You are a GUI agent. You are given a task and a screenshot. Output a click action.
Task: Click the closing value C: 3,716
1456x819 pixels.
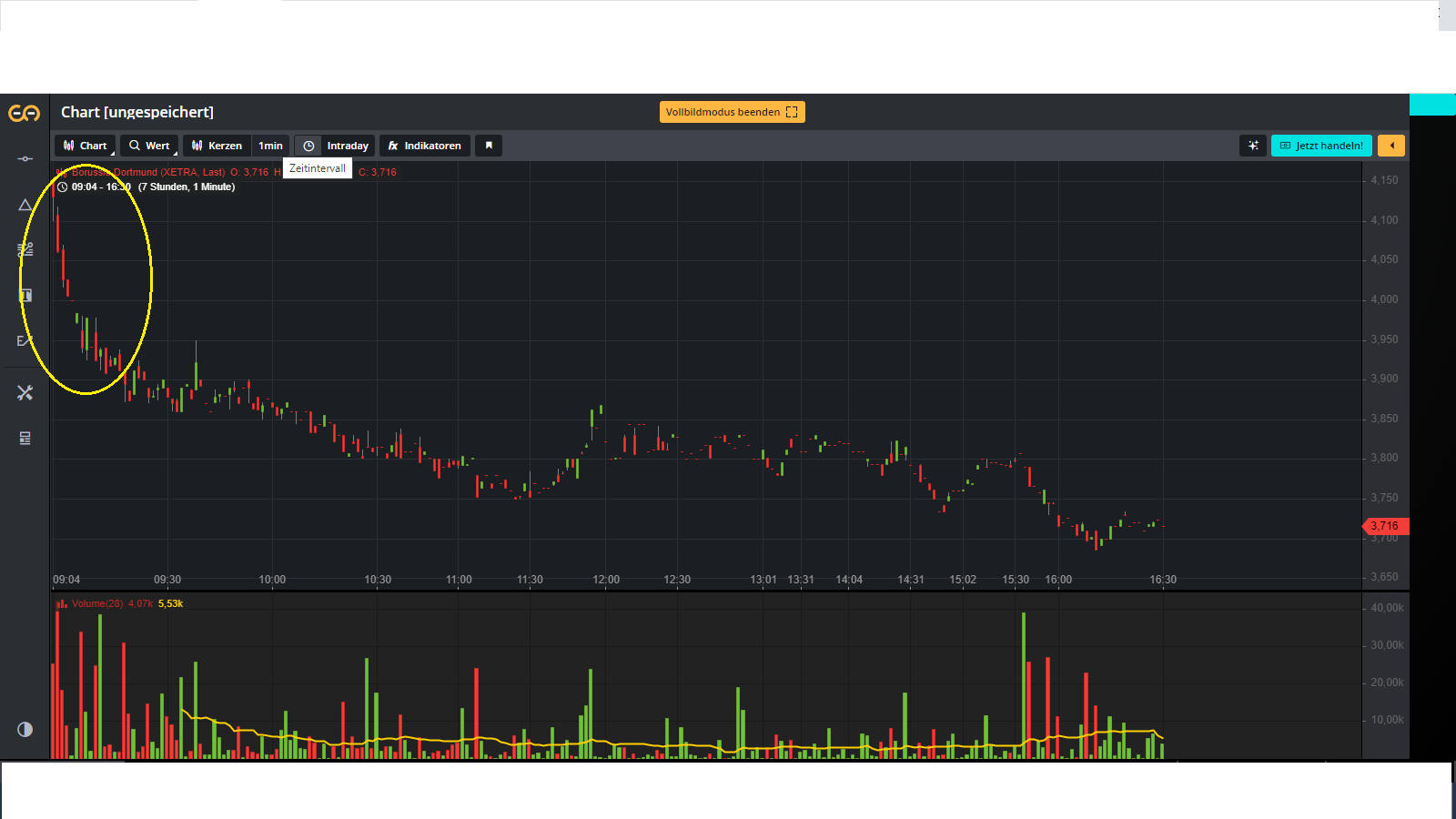pyautogui.click(x=378, y=172)
